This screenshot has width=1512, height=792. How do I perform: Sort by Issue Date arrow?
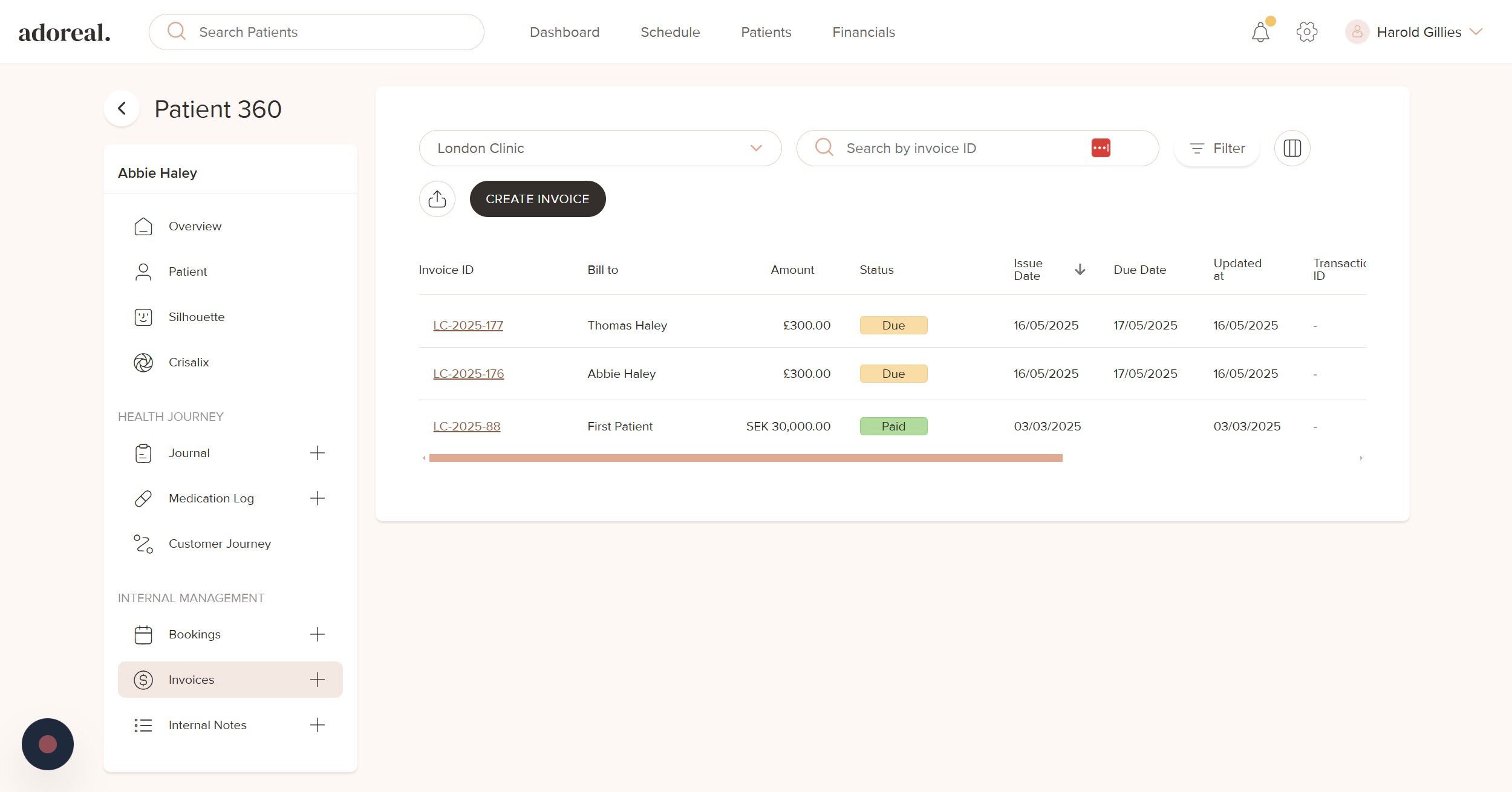(x=1080, y=270)
